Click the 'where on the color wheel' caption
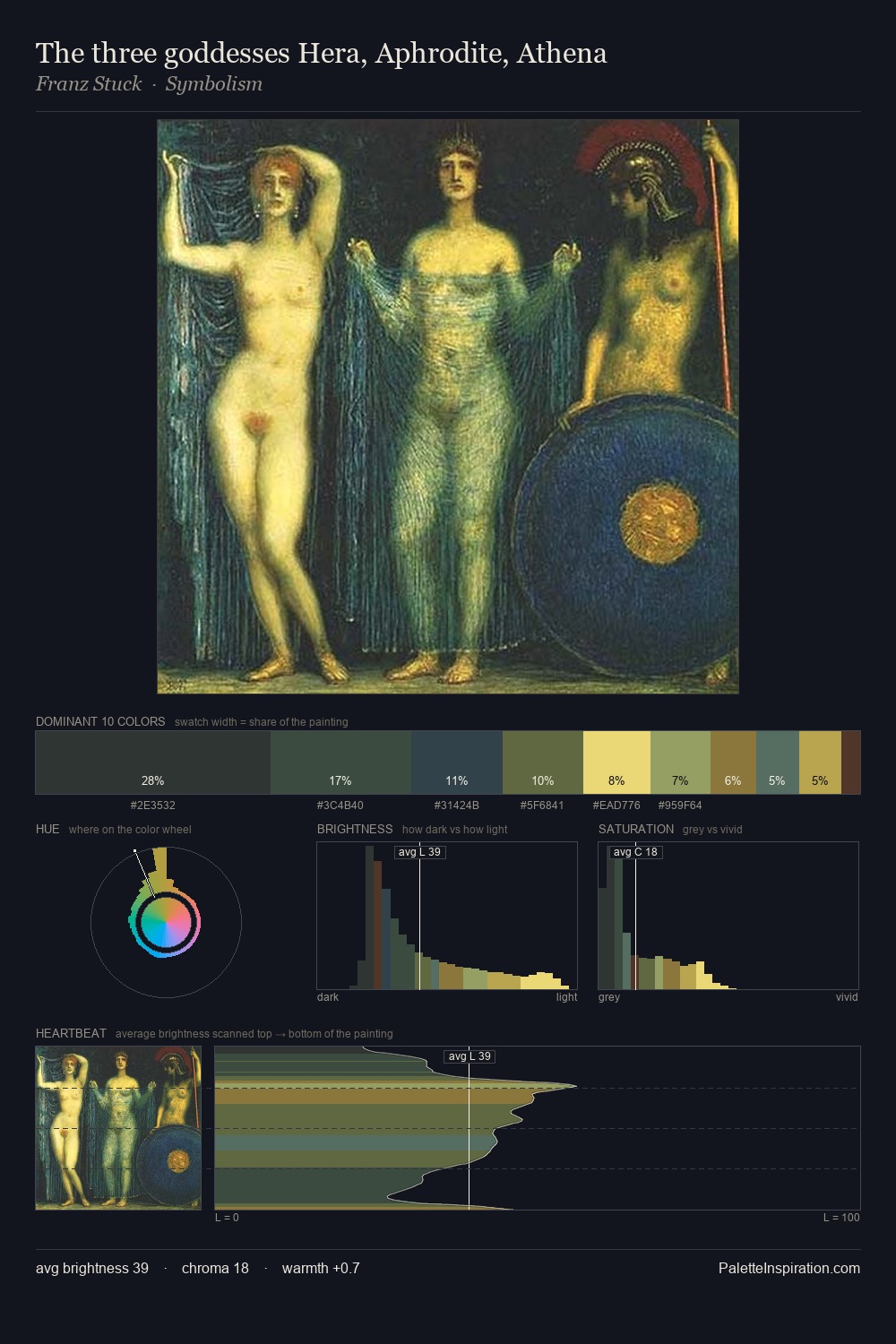This screenshot has height=1344, width=896. point(130,830)
